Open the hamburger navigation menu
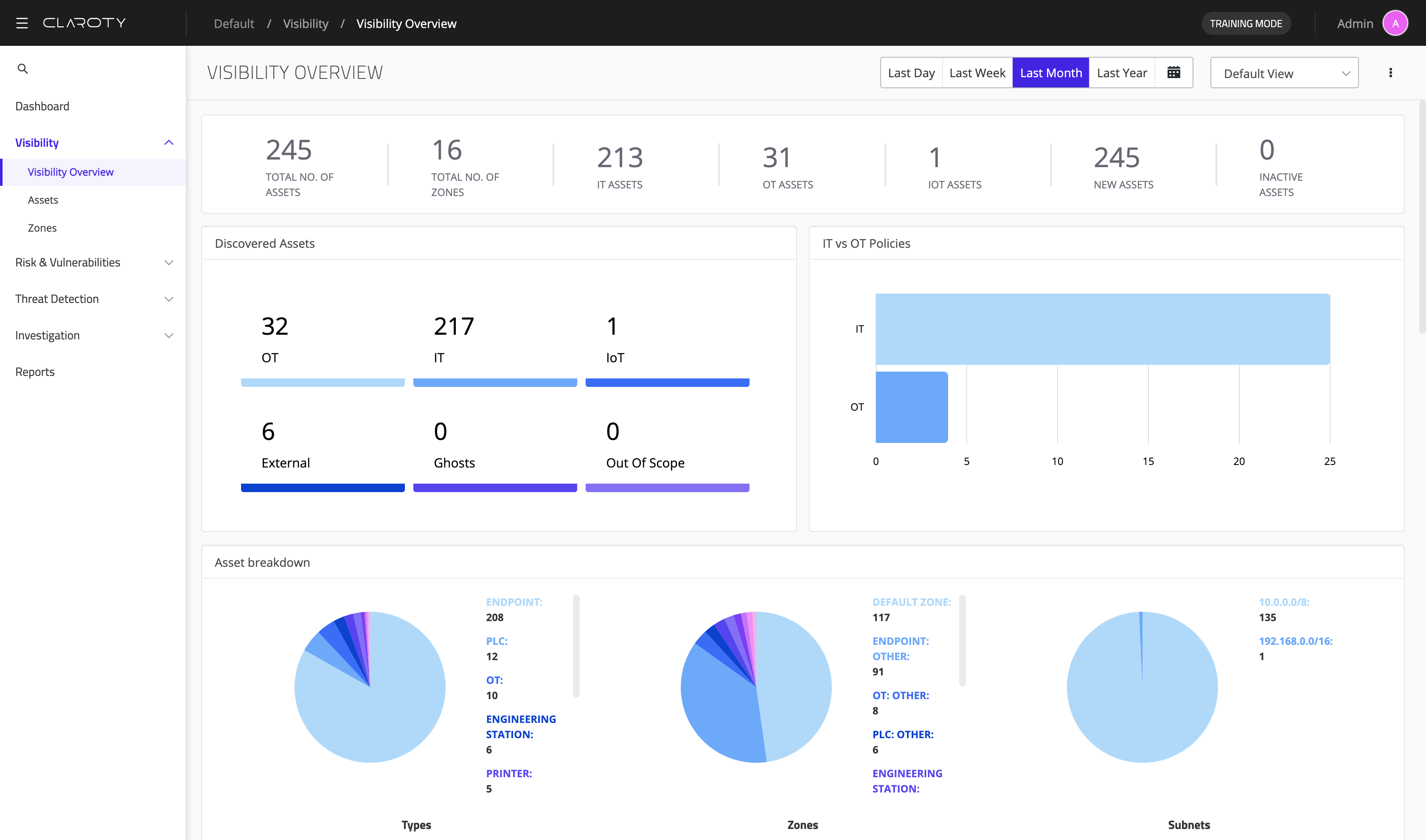 22,23
